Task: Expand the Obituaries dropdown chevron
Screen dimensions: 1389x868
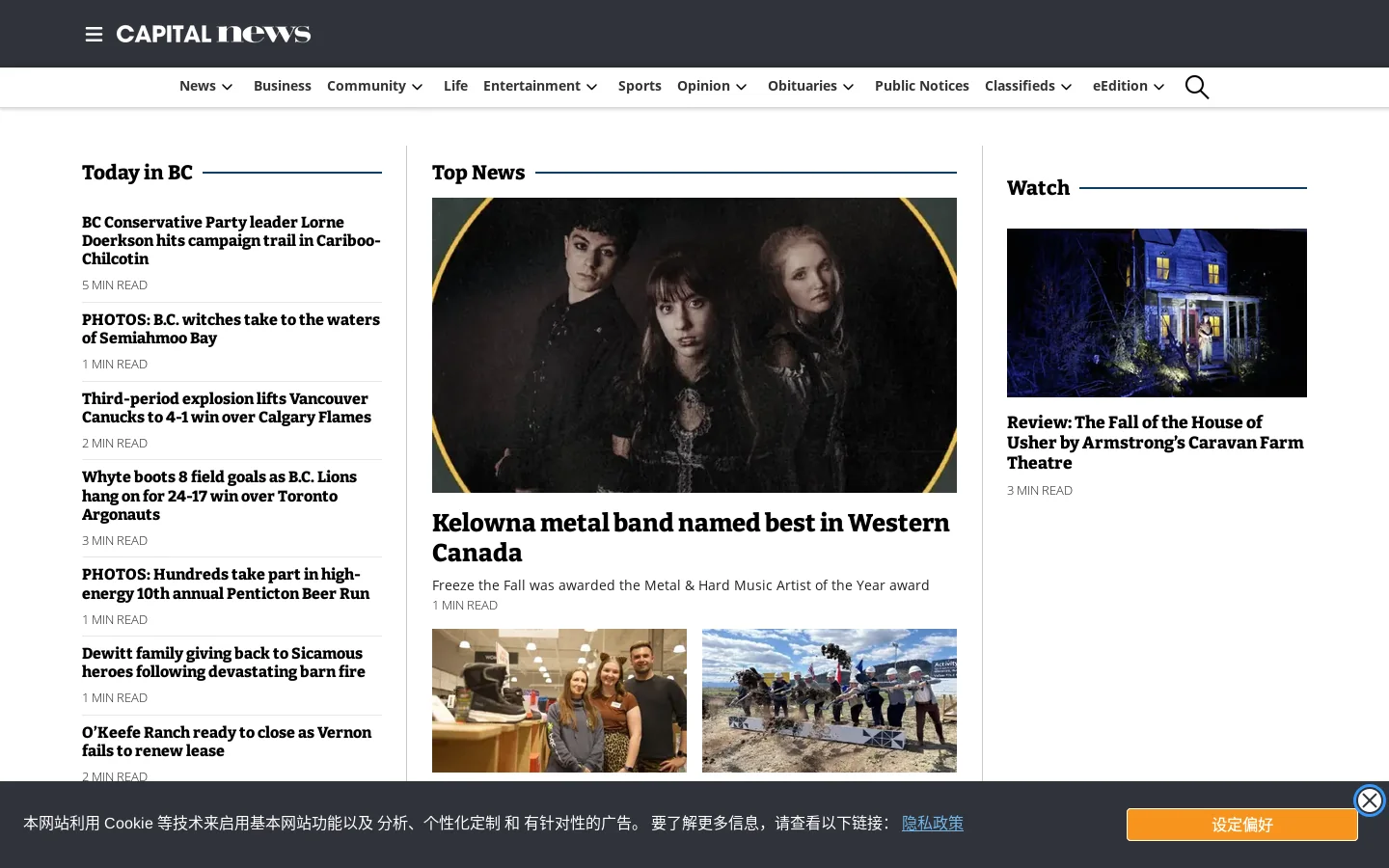Action: pyautogui.click(x=849, y=87)
